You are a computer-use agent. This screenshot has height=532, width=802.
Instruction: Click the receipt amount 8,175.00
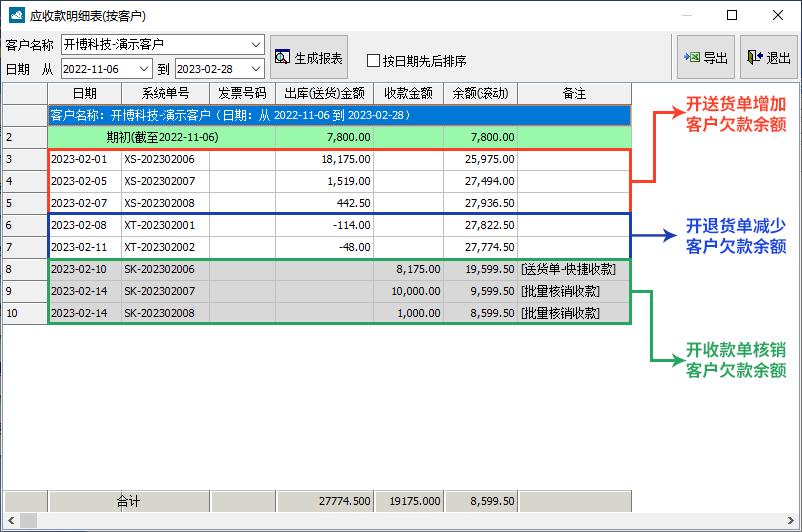tap(409, 269)
